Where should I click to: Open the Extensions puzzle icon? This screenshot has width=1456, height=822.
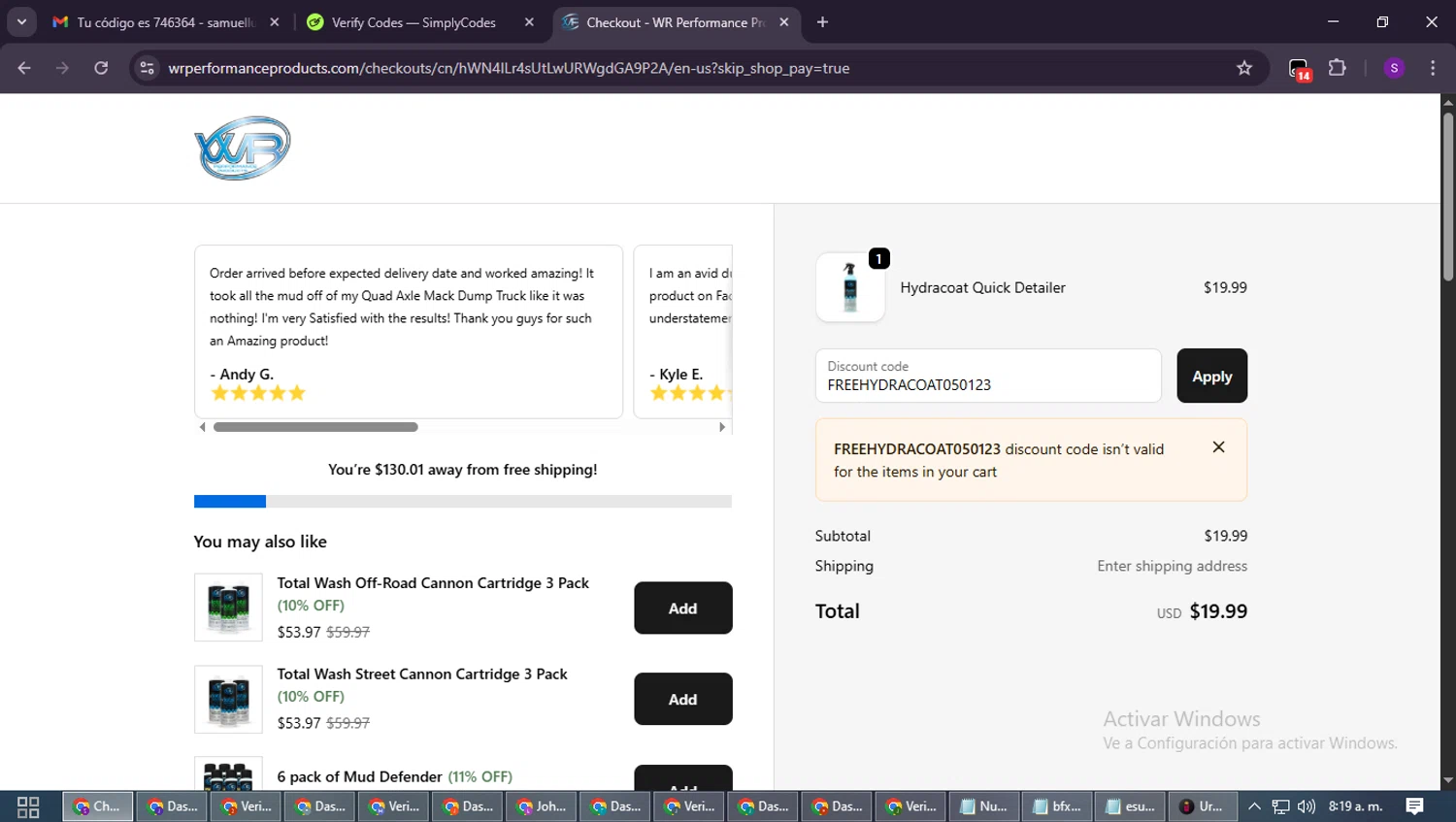1338,68
